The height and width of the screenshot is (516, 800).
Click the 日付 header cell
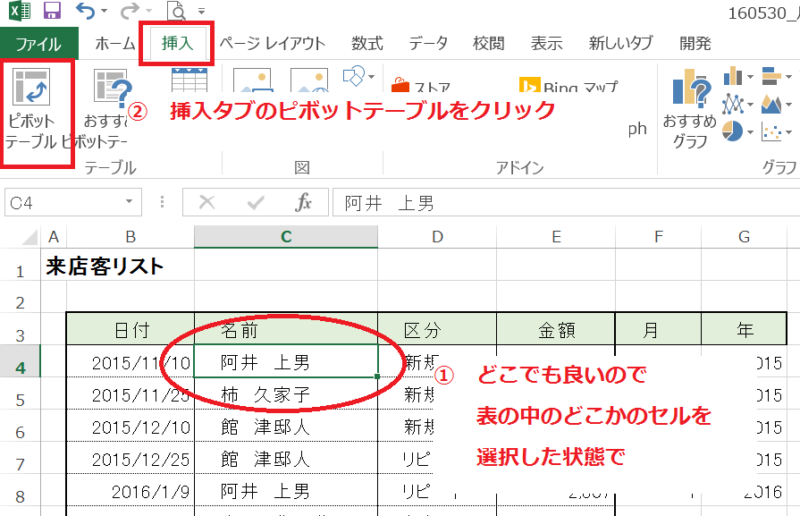pos(131,330)
